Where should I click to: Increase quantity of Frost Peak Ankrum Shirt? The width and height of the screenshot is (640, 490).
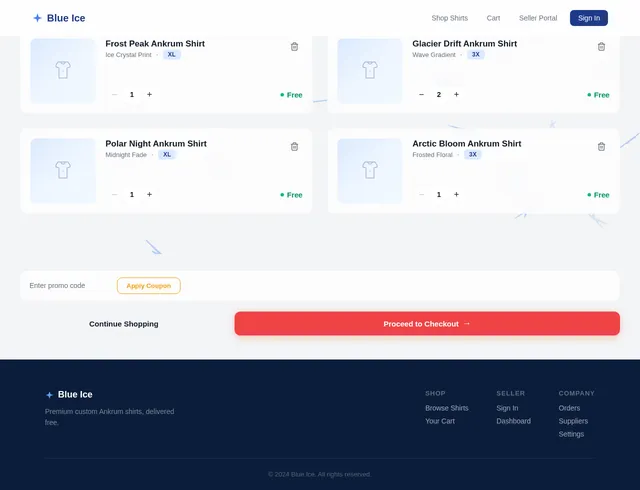tap(149, 94)
